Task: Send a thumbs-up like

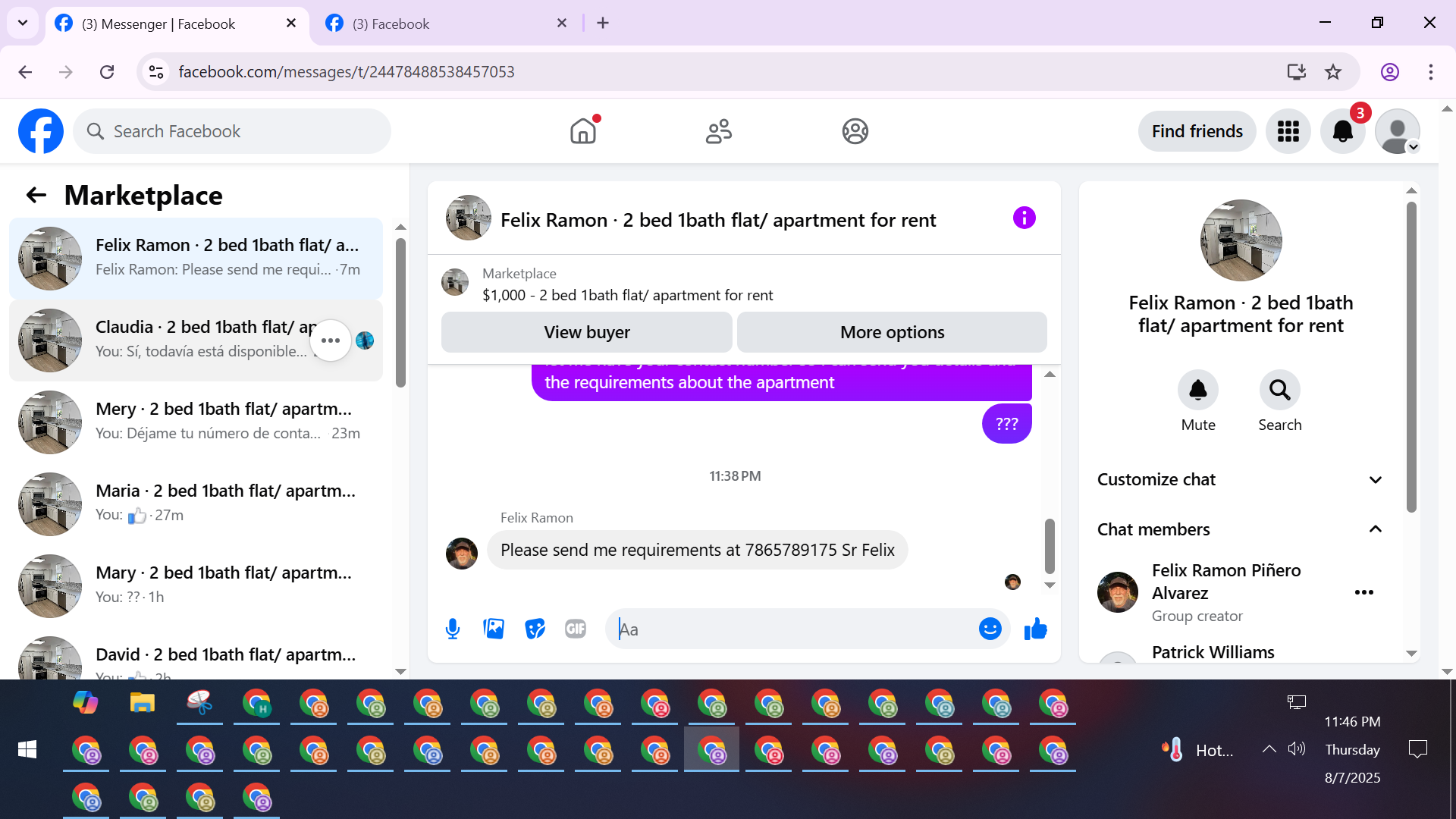Action: point(1035,629)
